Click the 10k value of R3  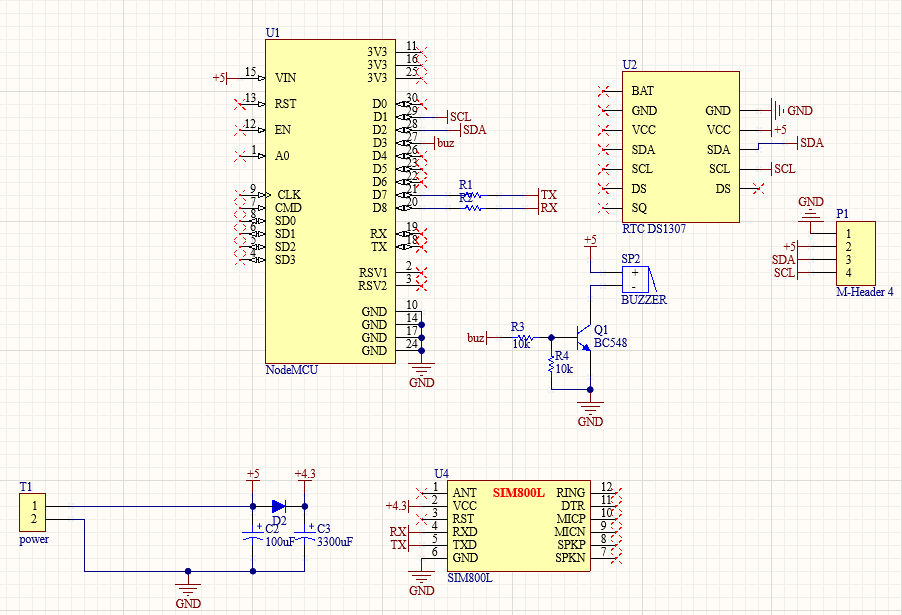coord(522,344)
